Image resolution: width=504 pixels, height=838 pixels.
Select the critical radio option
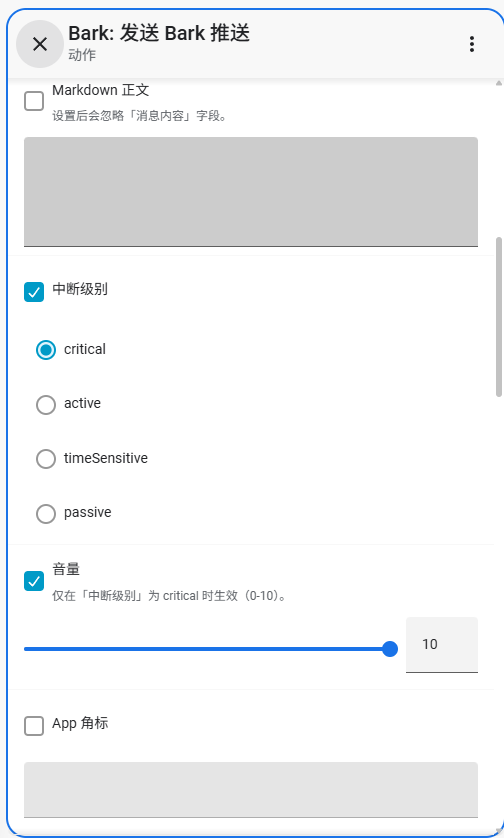coord(46,350)
